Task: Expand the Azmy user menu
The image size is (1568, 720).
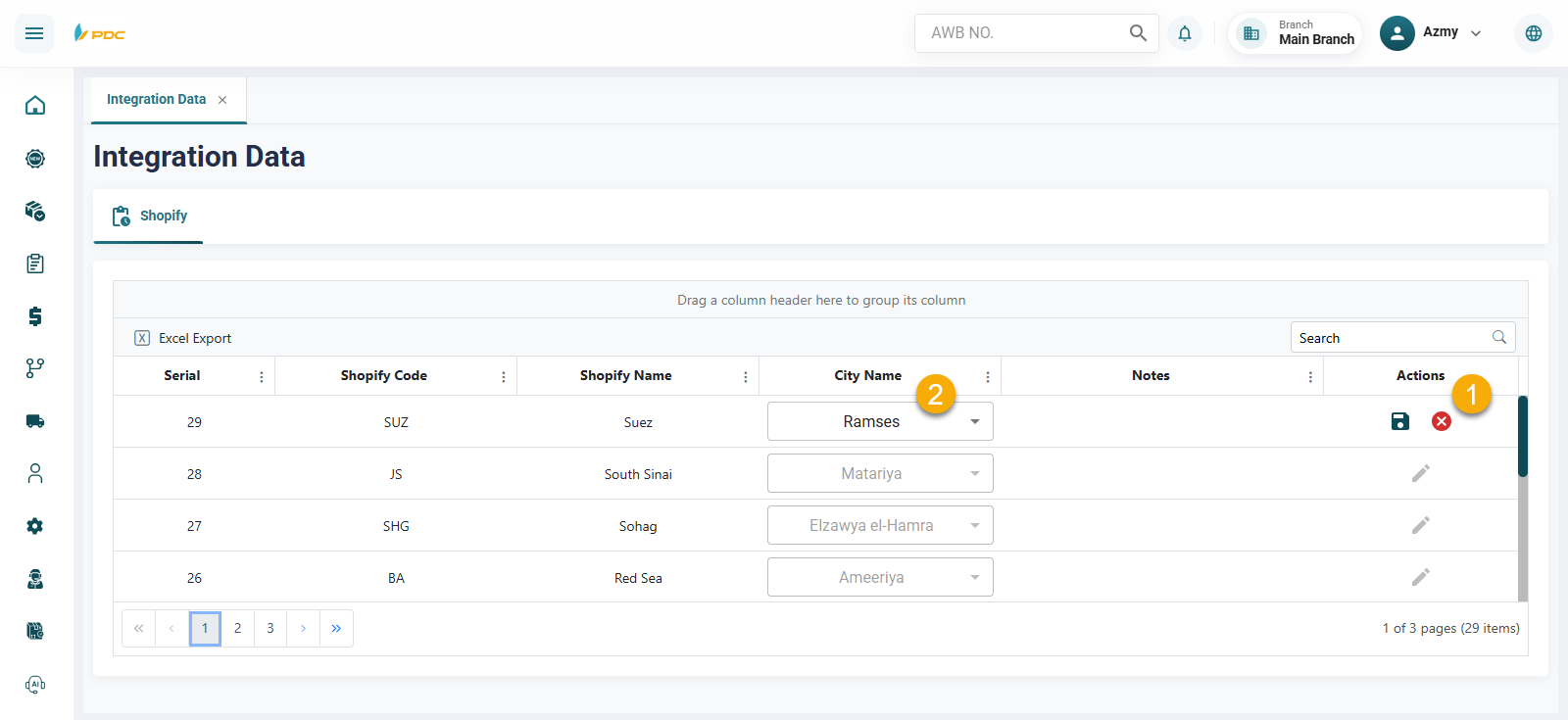Action: 1476,33
